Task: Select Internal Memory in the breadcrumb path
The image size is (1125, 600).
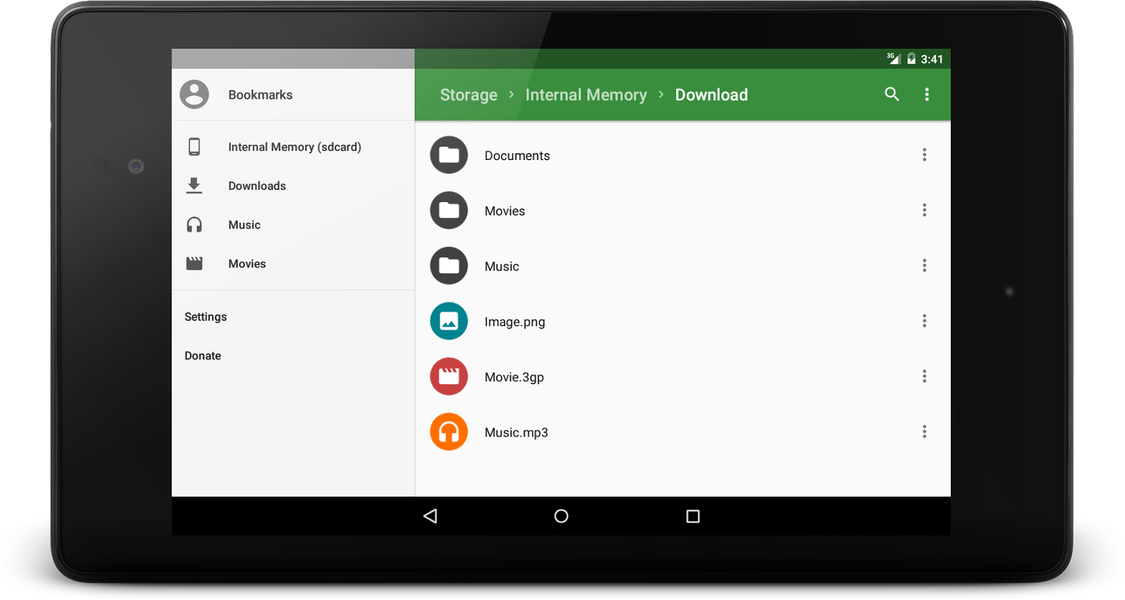Action: 586,94
